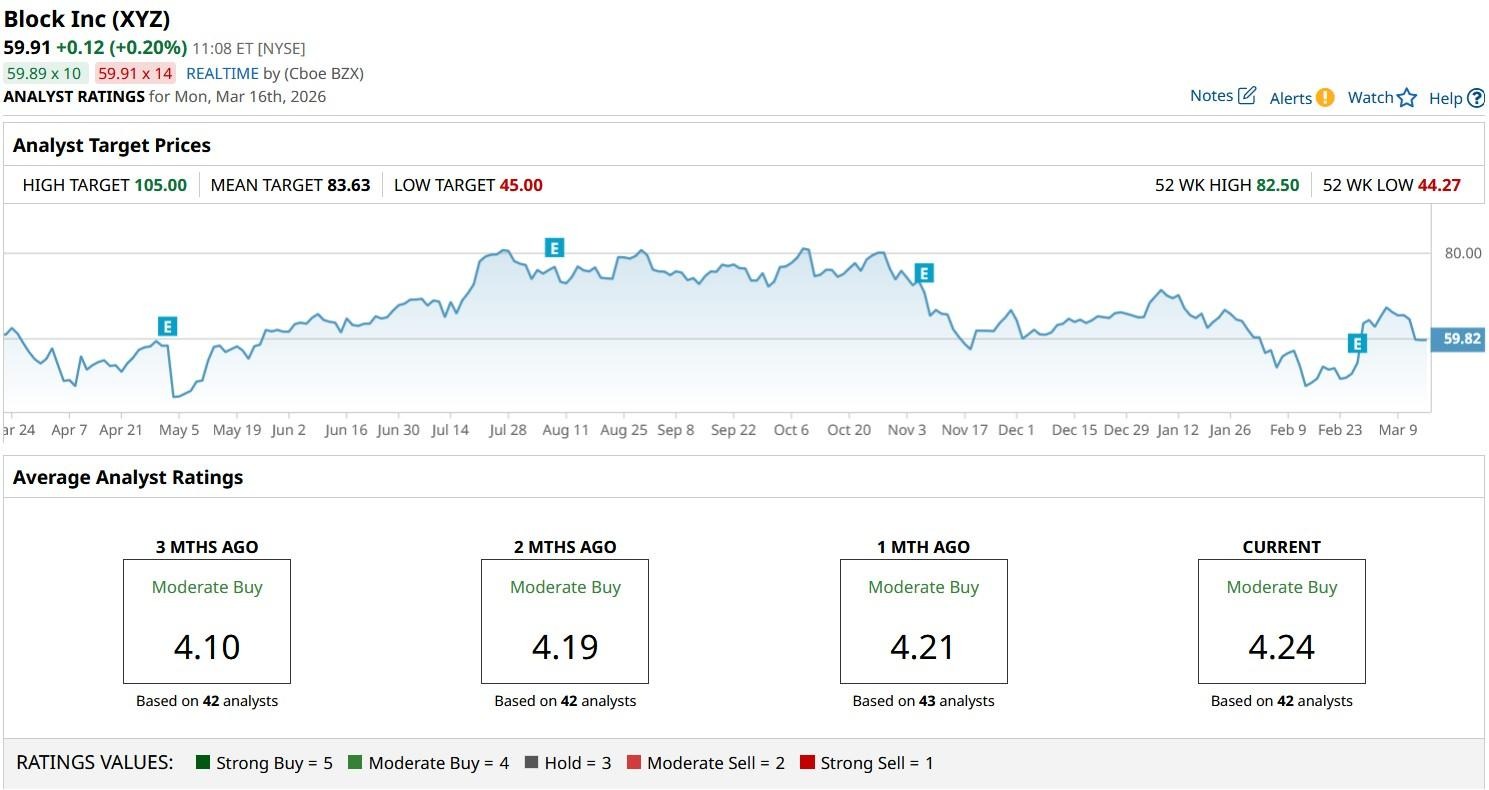Screen dimensions: 1489x790
Task: Click the 80.00 price axis label
Action: [x=1463, y=253]
